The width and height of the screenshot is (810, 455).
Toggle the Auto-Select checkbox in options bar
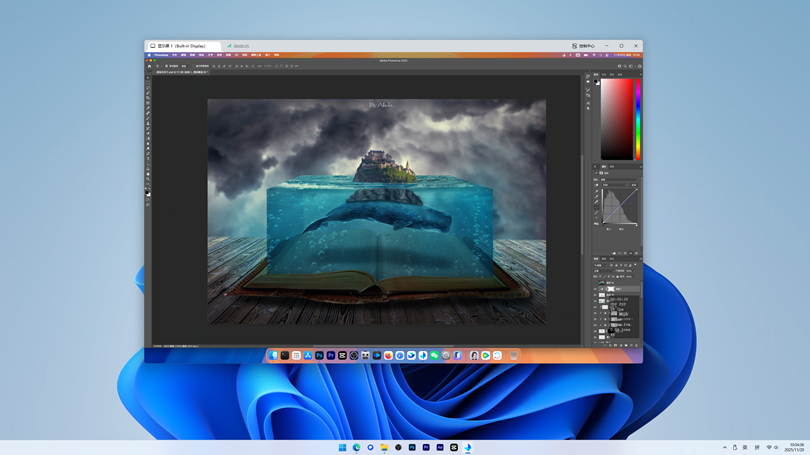point(167,66)
